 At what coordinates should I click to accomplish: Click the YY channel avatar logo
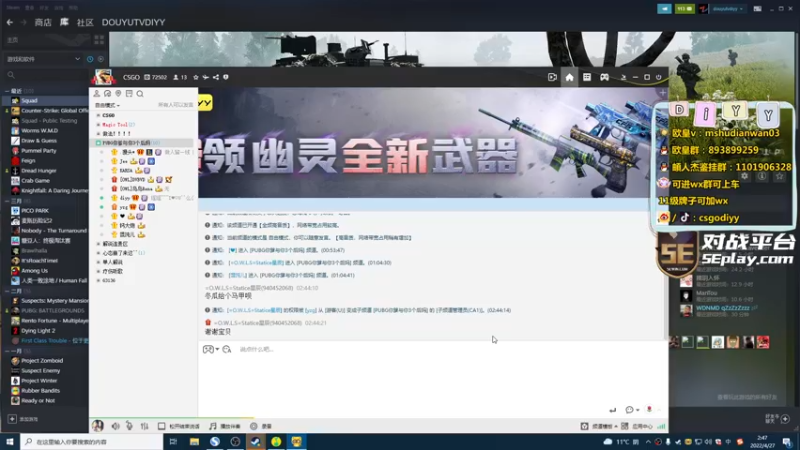103,77
